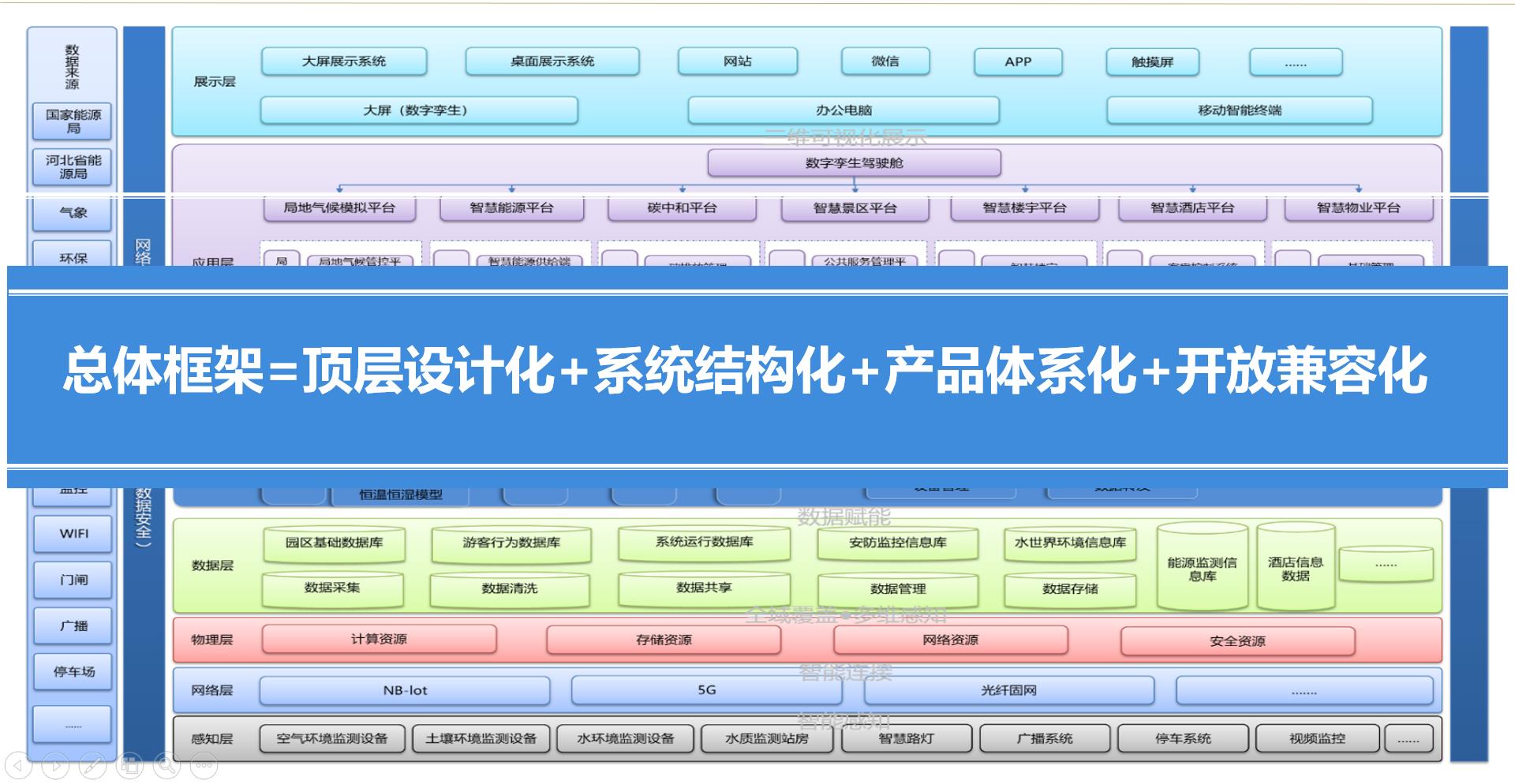Click the 移动智能终端 bar
Viewport: 1515px width, 784px height.
[x=1240, y=110]
